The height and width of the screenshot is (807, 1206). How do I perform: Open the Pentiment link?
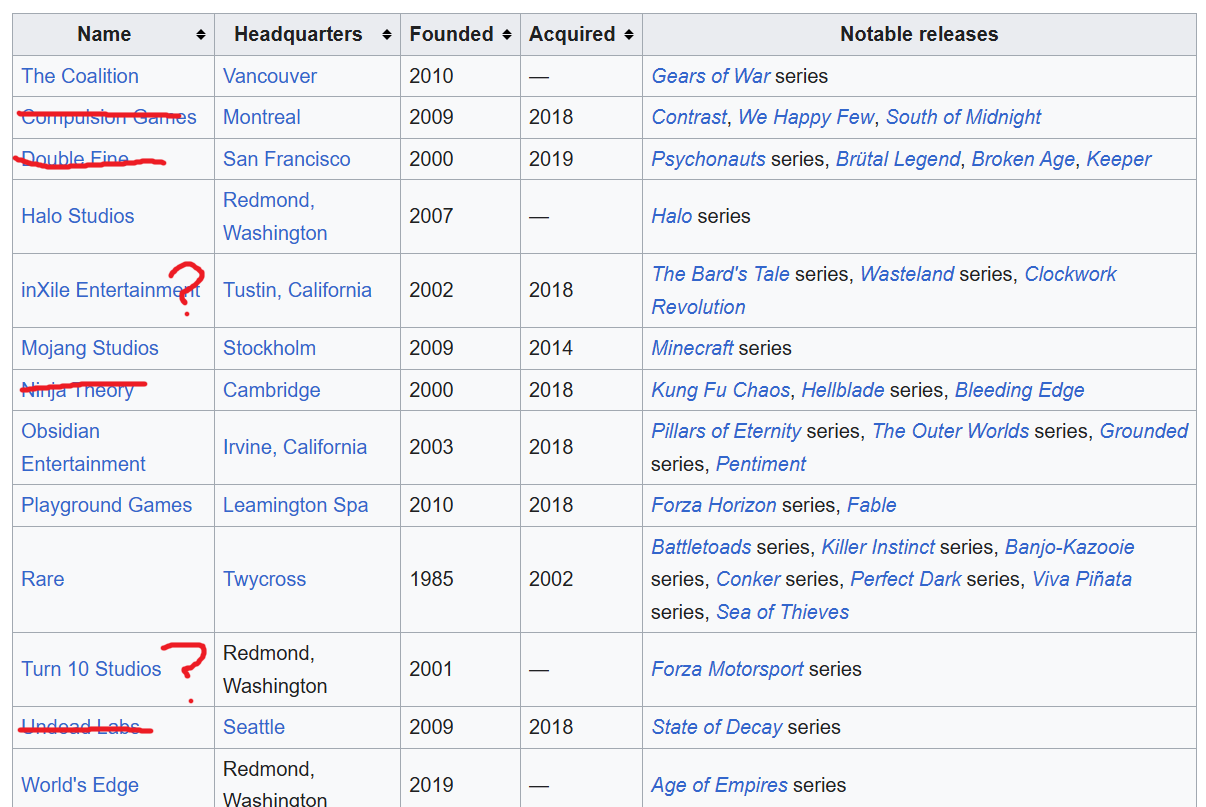(x=761, y=464)
